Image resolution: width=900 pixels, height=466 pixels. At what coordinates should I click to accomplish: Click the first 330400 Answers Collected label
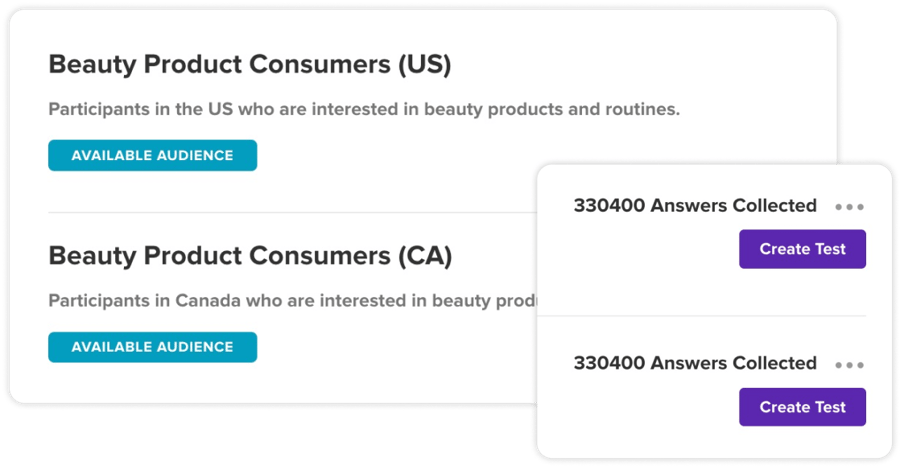(x=695, y=205)
